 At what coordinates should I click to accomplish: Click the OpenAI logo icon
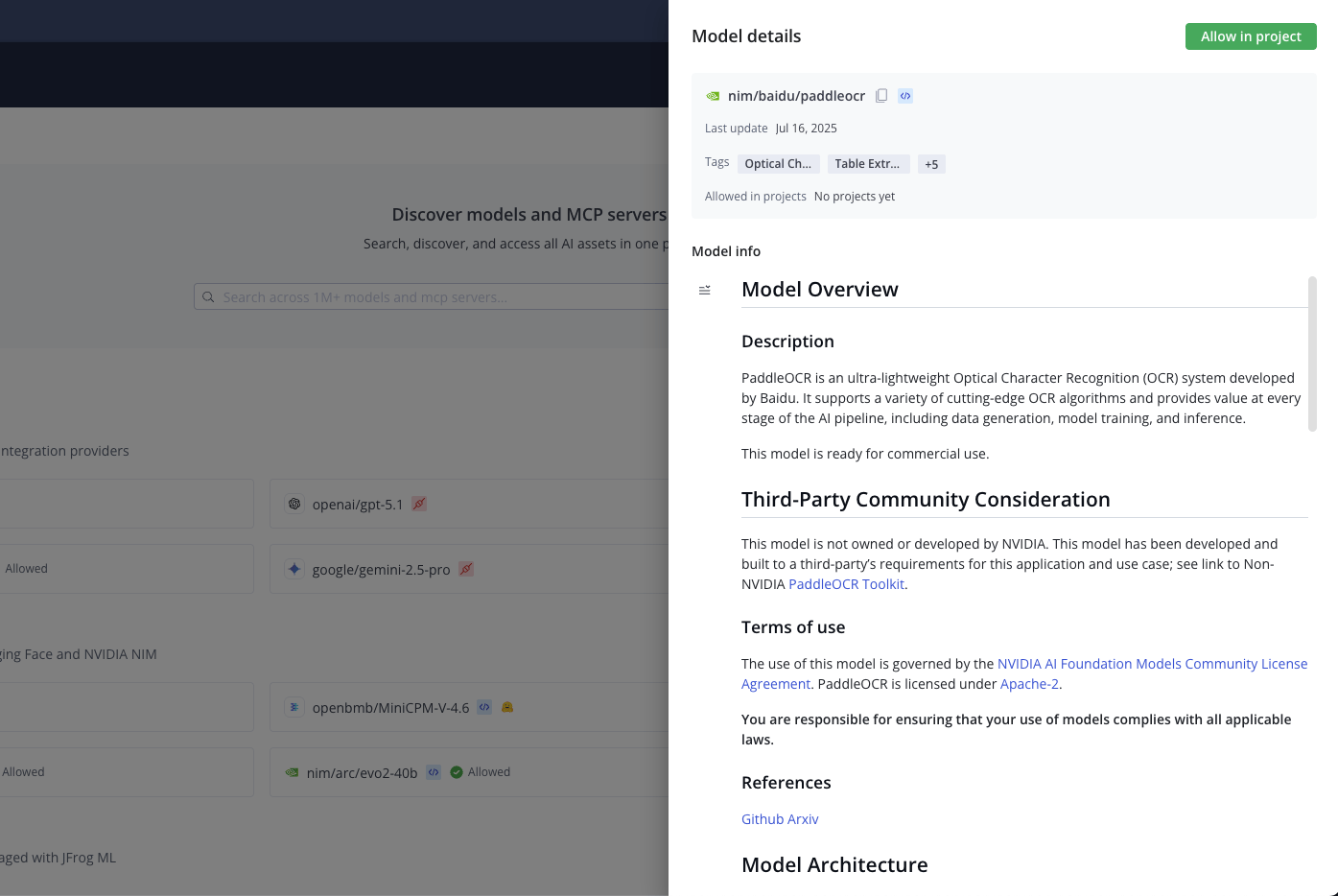coord(294,504)
